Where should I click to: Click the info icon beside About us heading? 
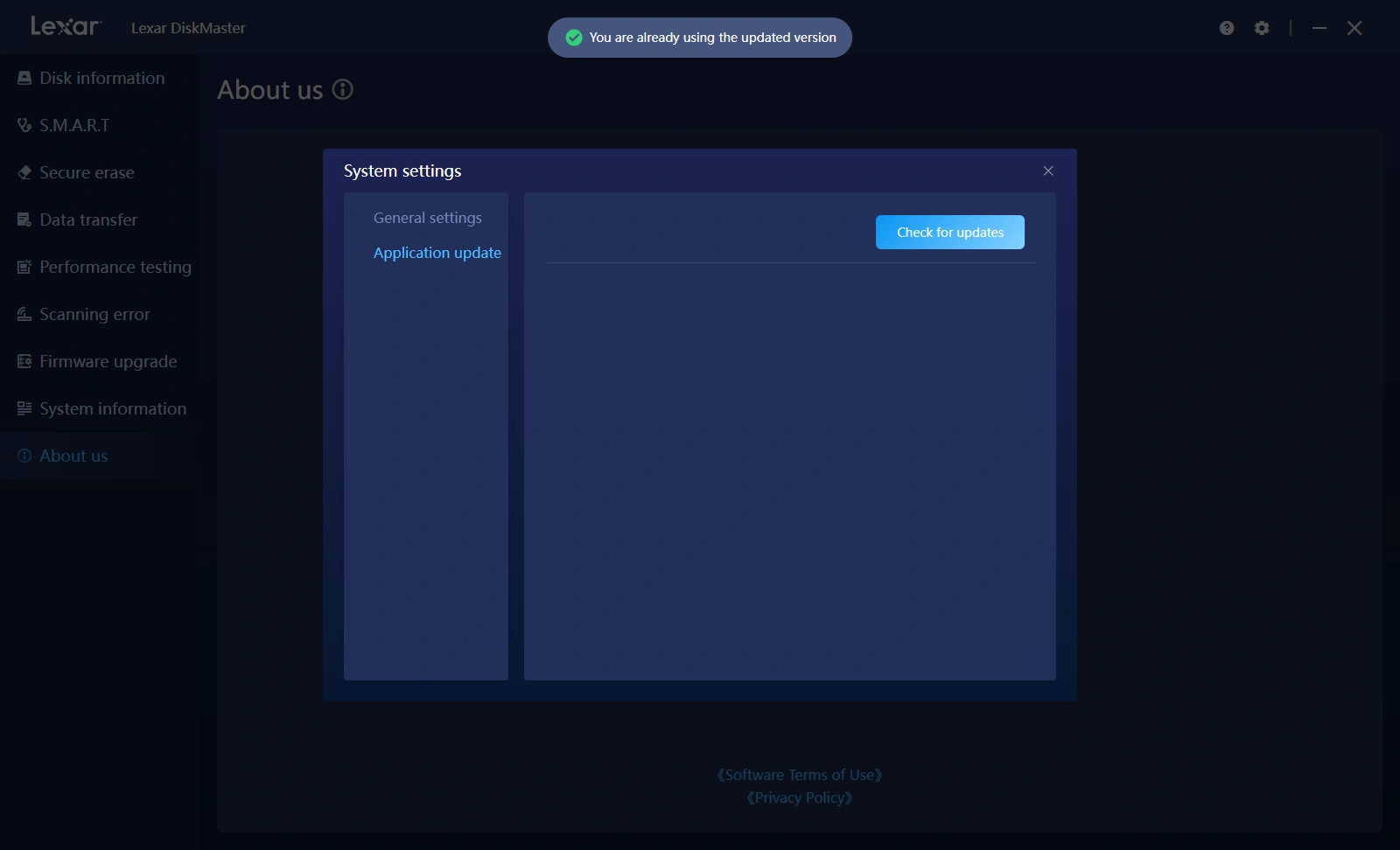coord(343,89)
